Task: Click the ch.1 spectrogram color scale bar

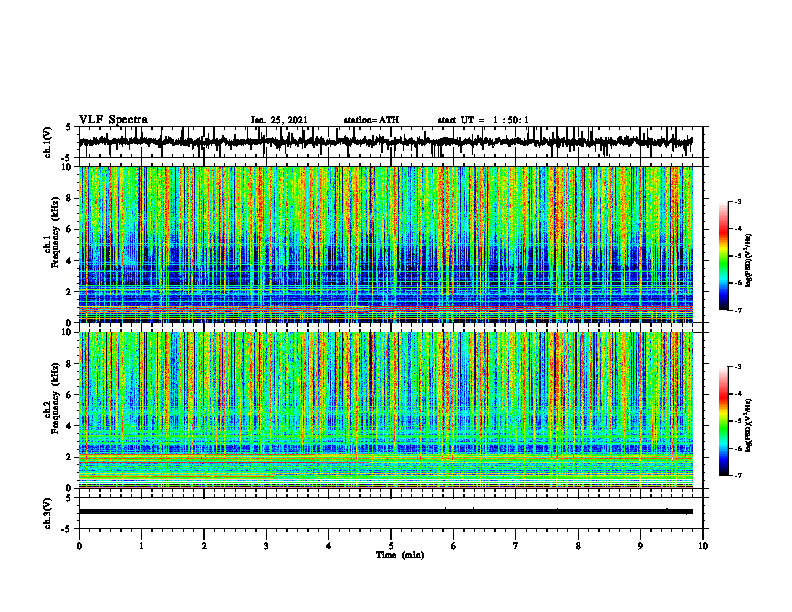Action: tap(724, 256)
